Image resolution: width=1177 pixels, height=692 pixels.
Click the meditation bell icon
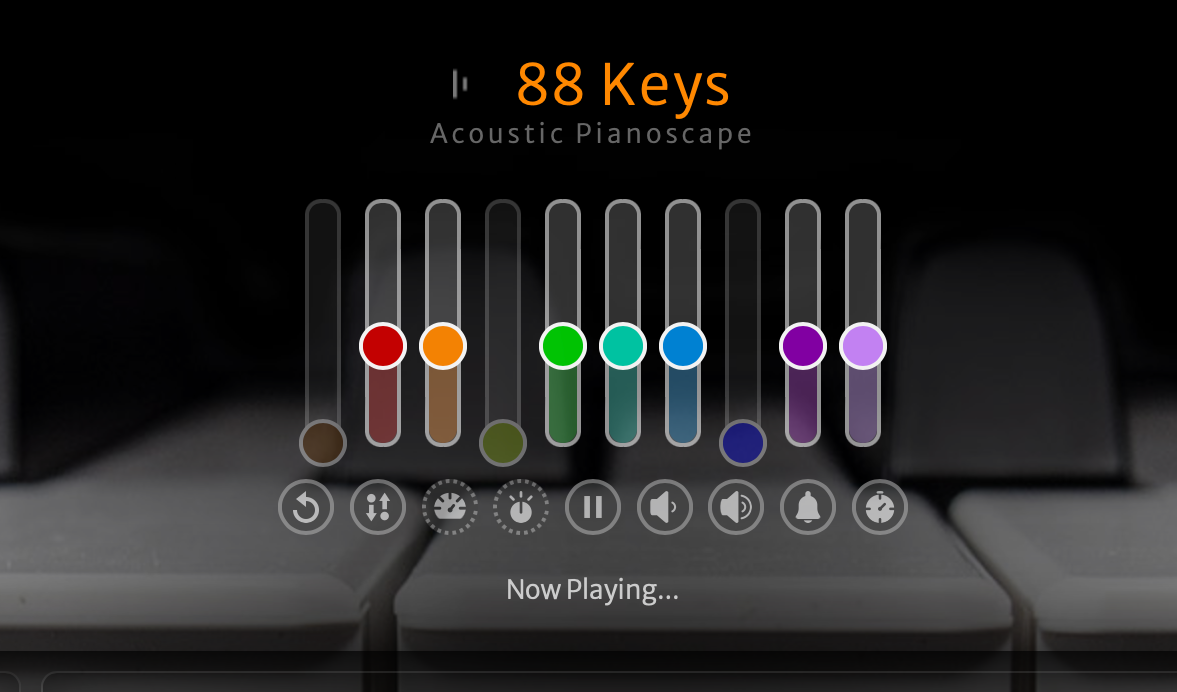pyautogui.click(x=808, y=507)
